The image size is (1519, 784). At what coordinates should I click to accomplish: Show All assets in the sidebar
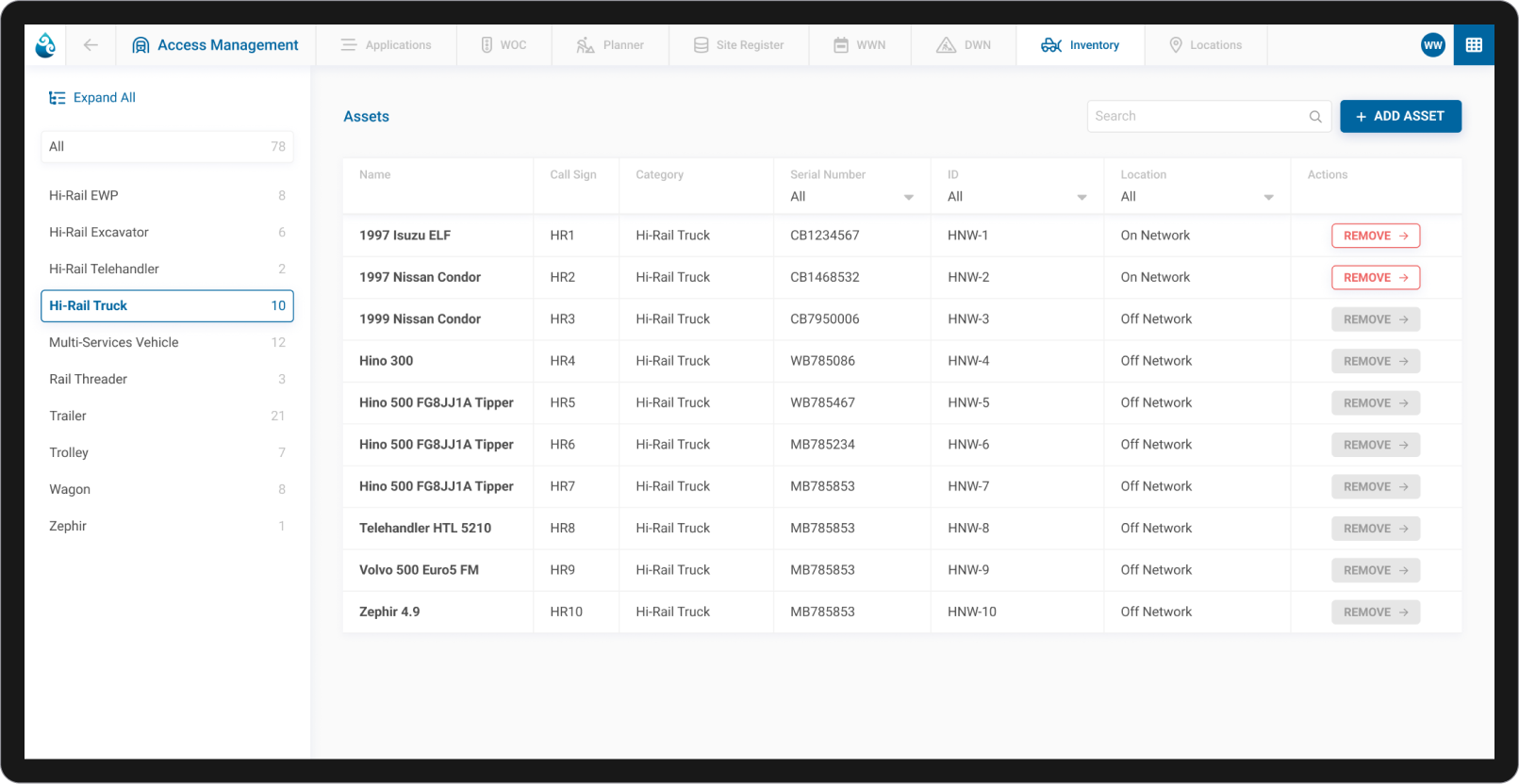pyautogui.click(x=167, y=147)
